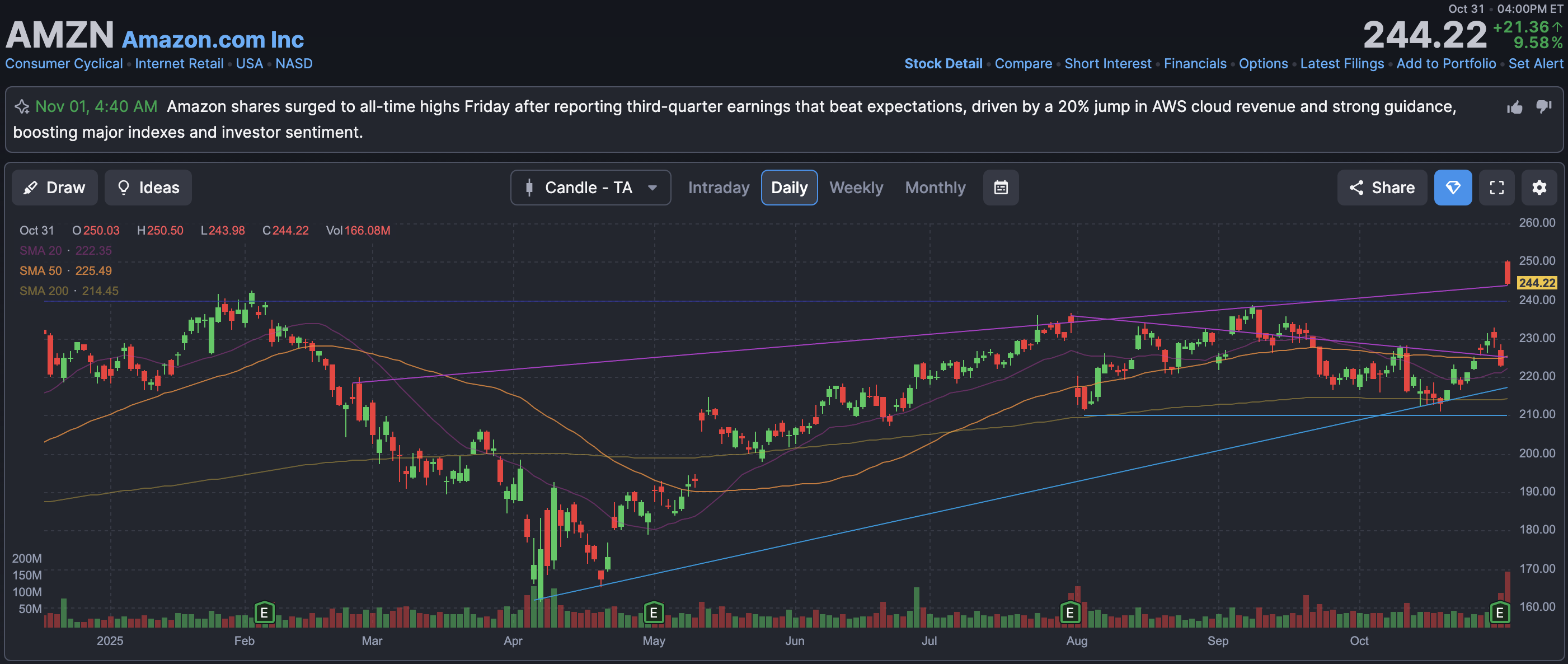Image resolution: width=1568 pixels, height=664 pixels.
Task: Enter fullscreen chart mode
Action: [x=1496, y=188]
